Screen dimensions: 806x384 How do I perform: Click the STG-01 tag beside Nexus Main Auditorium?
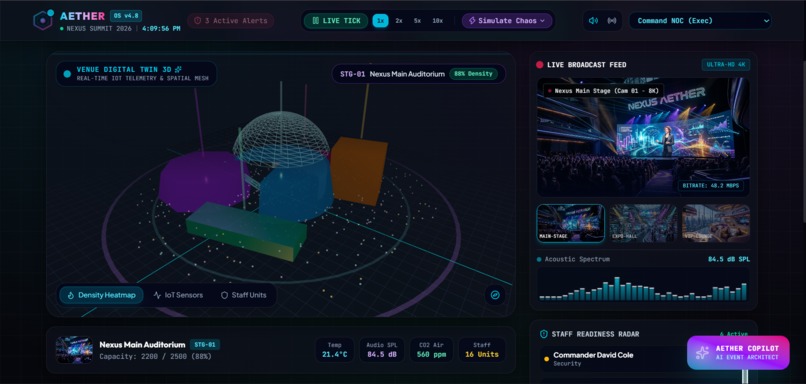(205, 344)
